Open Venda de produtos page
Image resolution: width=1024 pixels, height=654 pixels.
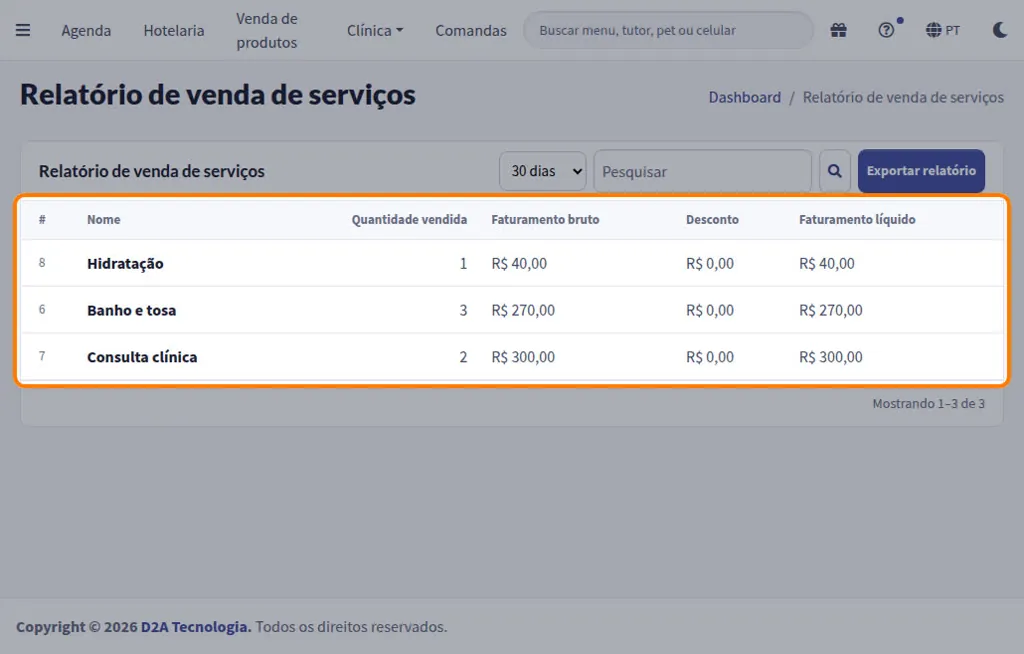266,31
